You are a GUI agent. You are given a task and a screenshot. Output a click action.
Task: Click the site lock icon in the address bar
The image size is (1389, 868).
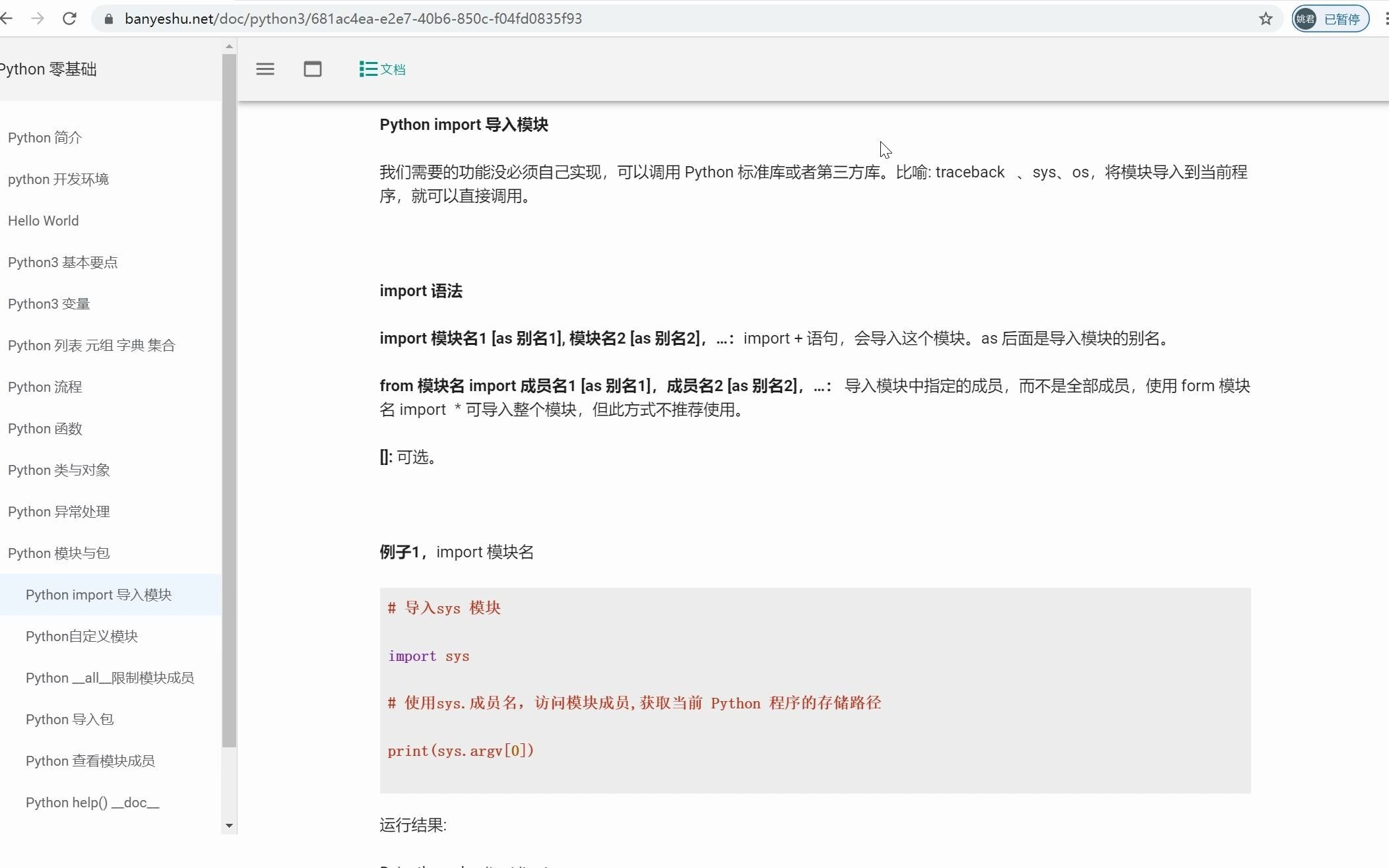(108, 18)
